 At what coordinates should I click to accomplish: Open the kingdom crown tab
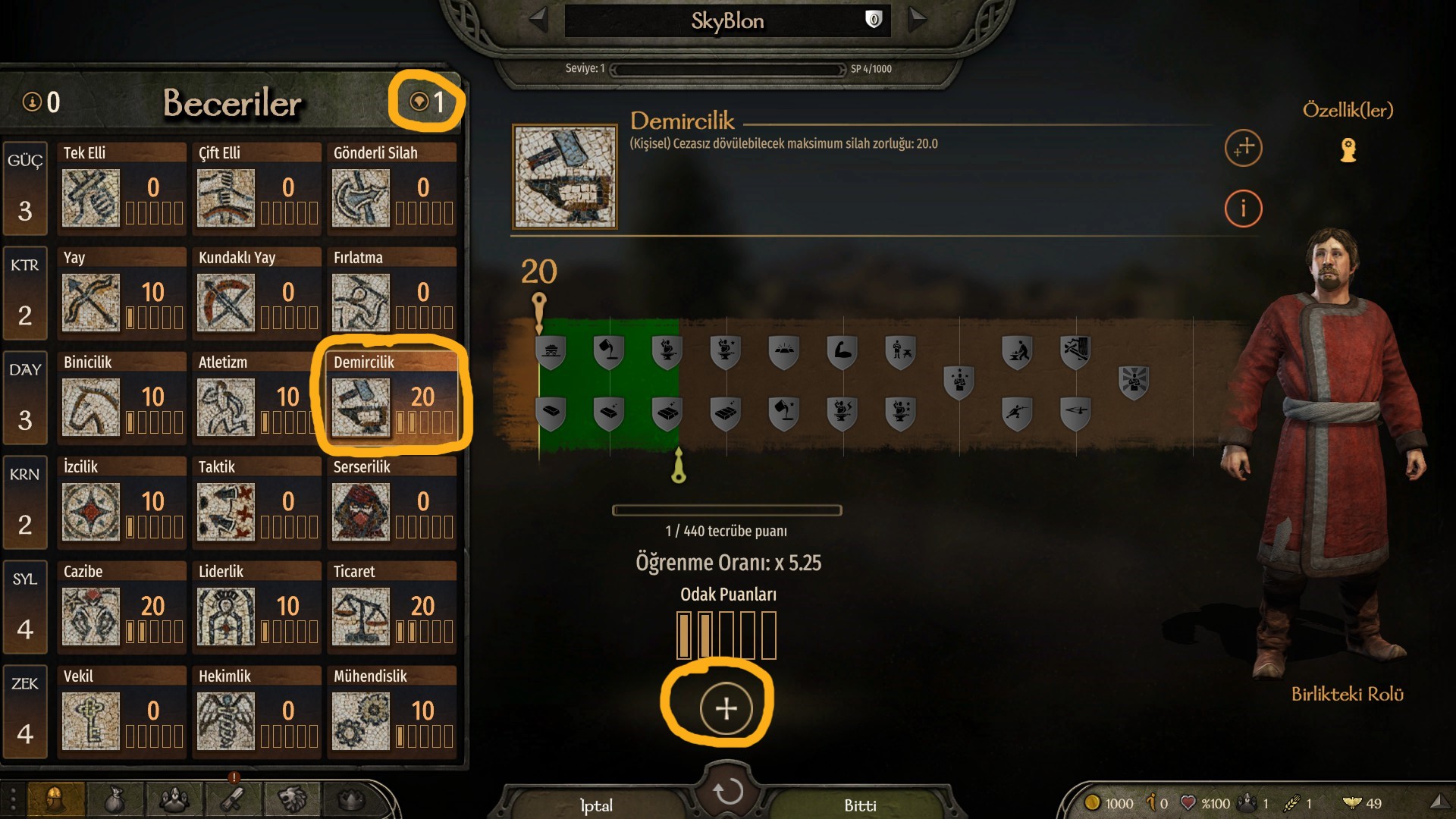[x=350, y=799]
